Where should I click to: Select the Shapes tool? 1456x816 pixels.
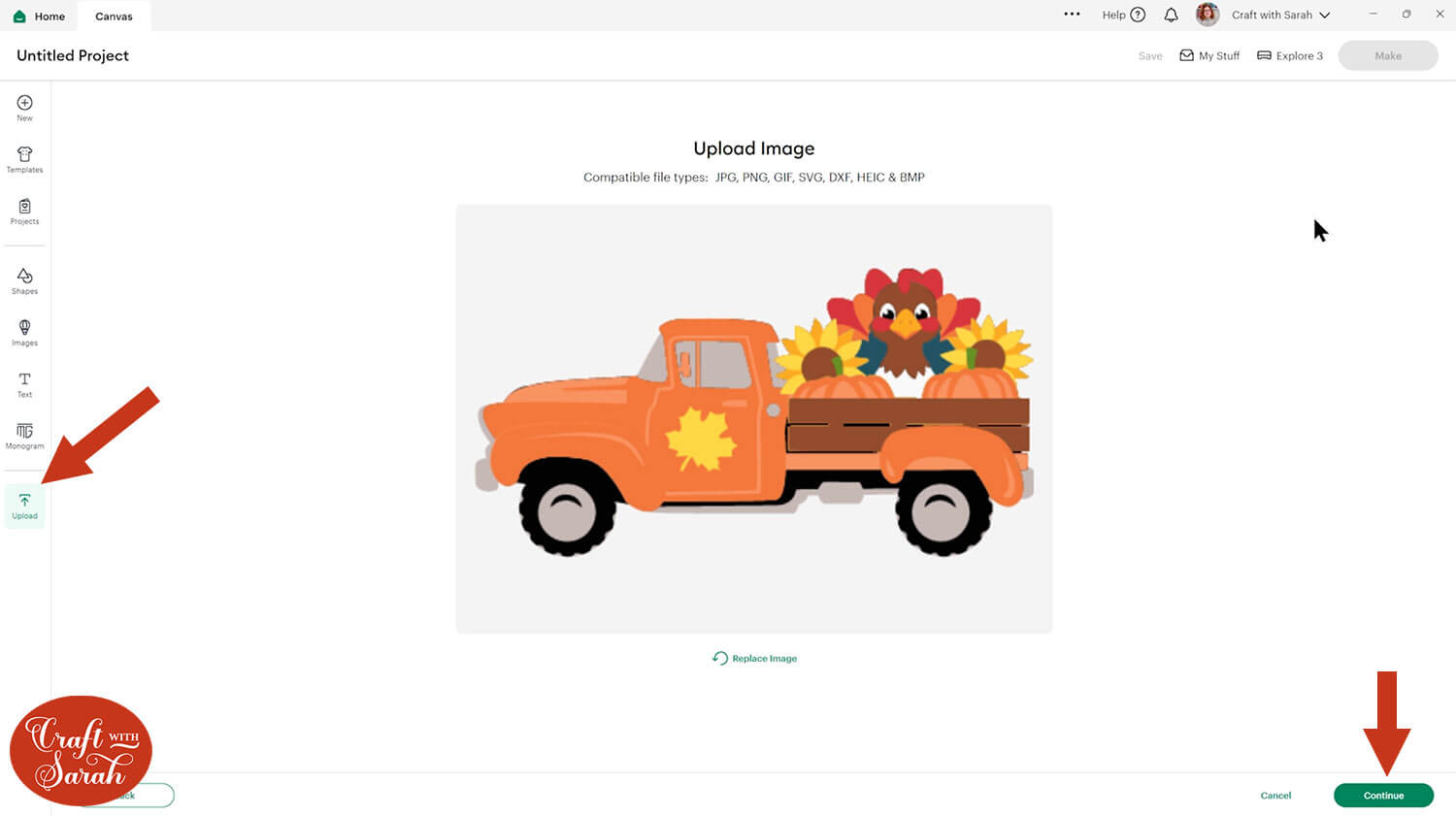click(x=24, y=278)
